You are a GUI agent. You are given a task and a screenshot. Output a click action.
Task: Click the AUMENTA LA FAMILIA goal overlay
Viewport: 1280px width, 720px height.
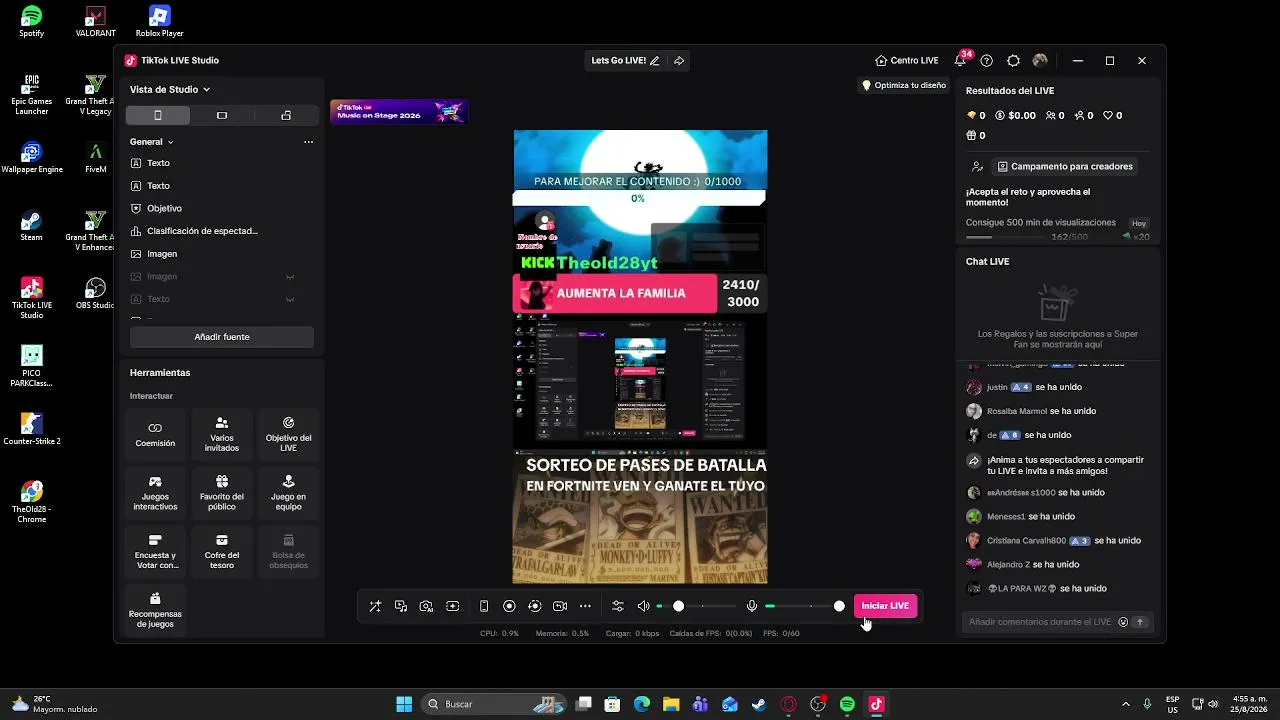[640, 294]
